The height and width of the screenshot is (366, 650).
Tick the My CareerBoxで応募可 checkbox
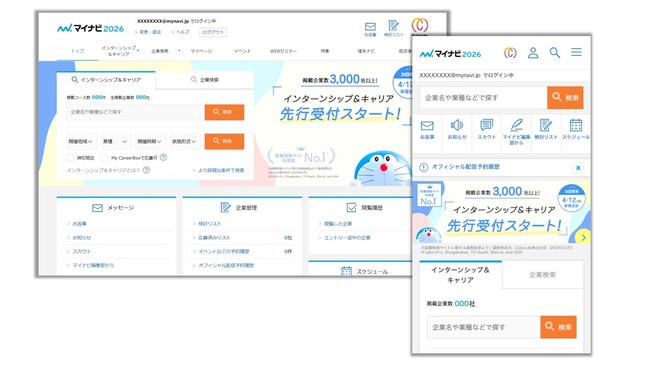104,158
